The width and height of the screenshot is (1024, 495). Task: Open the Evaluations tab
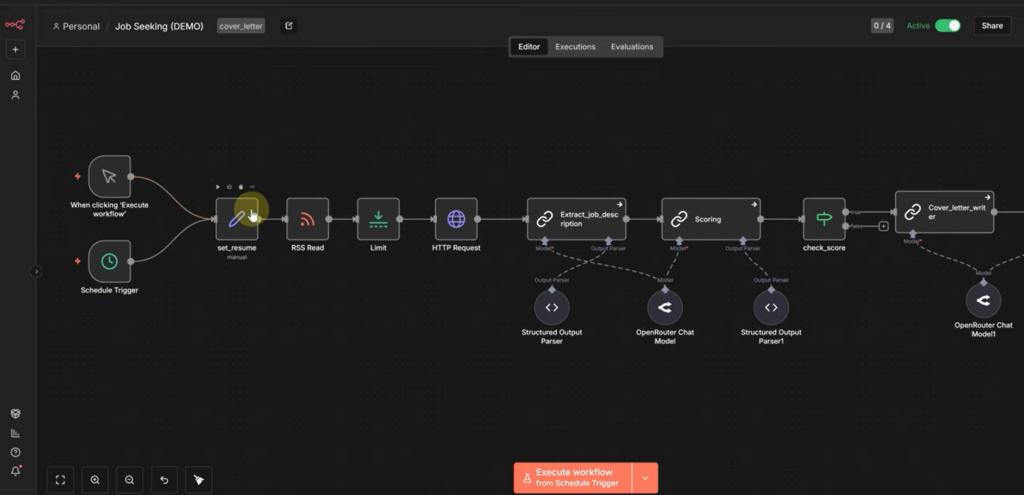(x=632, y=47)
